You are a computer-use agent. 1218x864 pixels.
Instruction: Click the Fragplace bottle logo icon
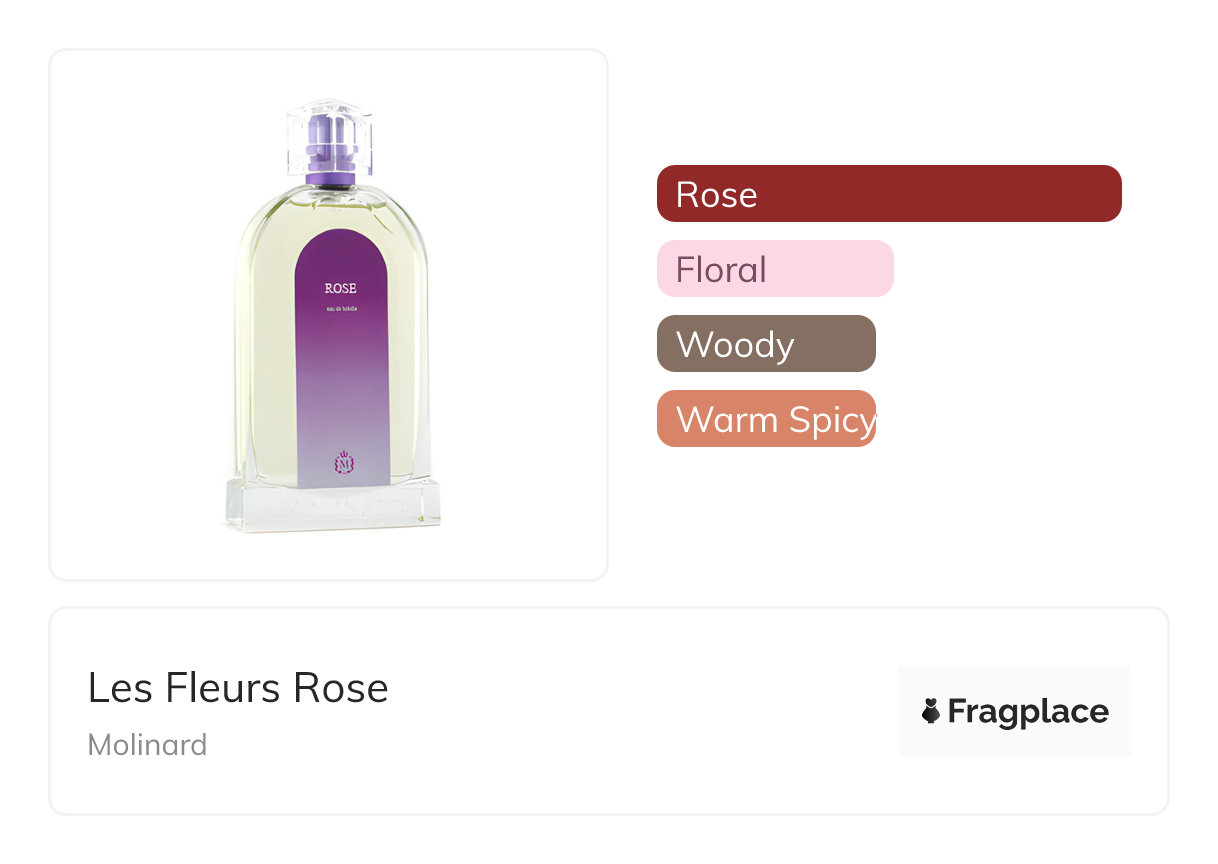point(931,711)
